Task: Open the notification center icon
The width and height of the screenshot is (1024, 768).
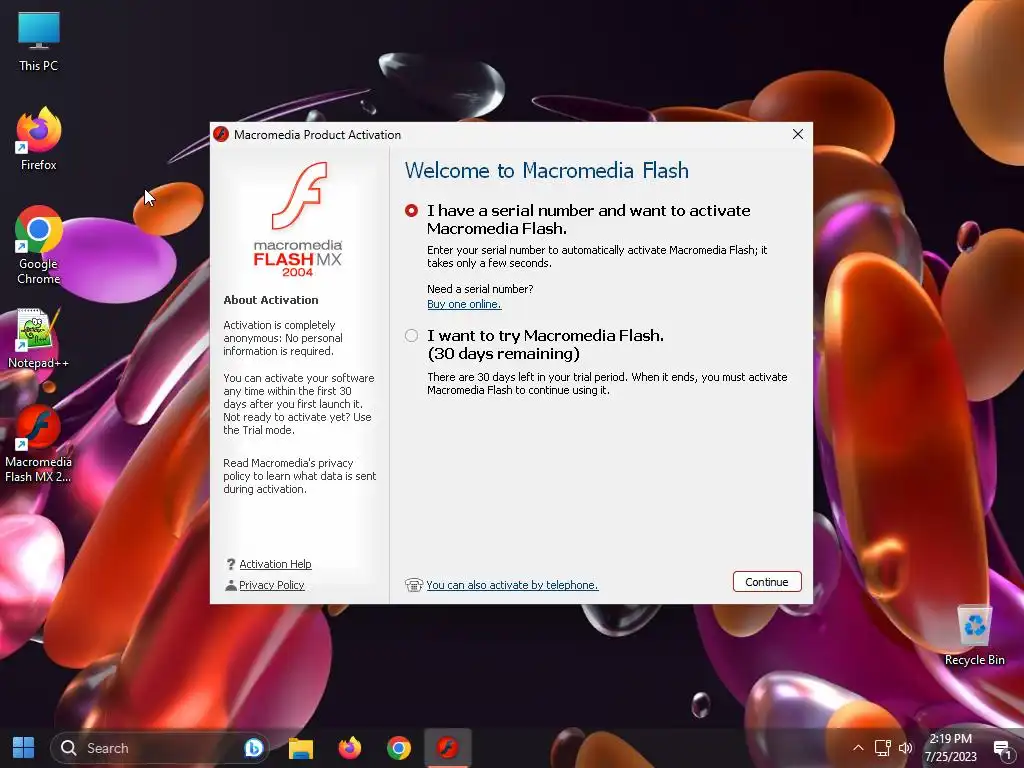Action: [1002, 749]
